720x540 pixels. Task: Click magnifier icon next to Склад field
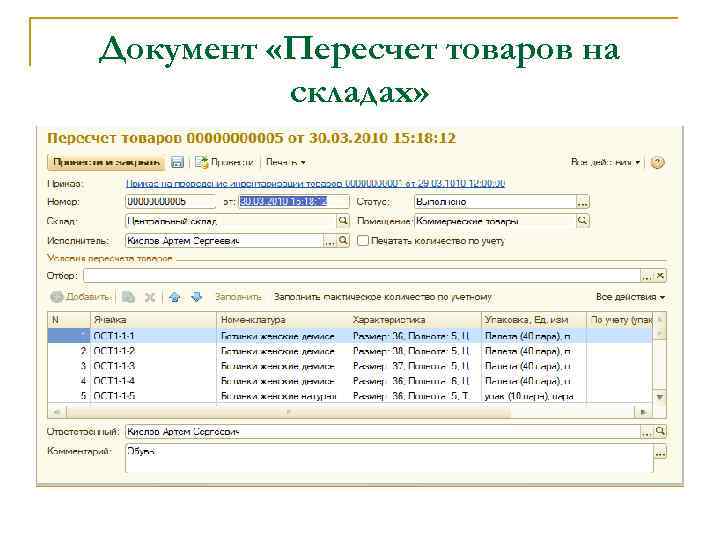[x=343, y=221]
